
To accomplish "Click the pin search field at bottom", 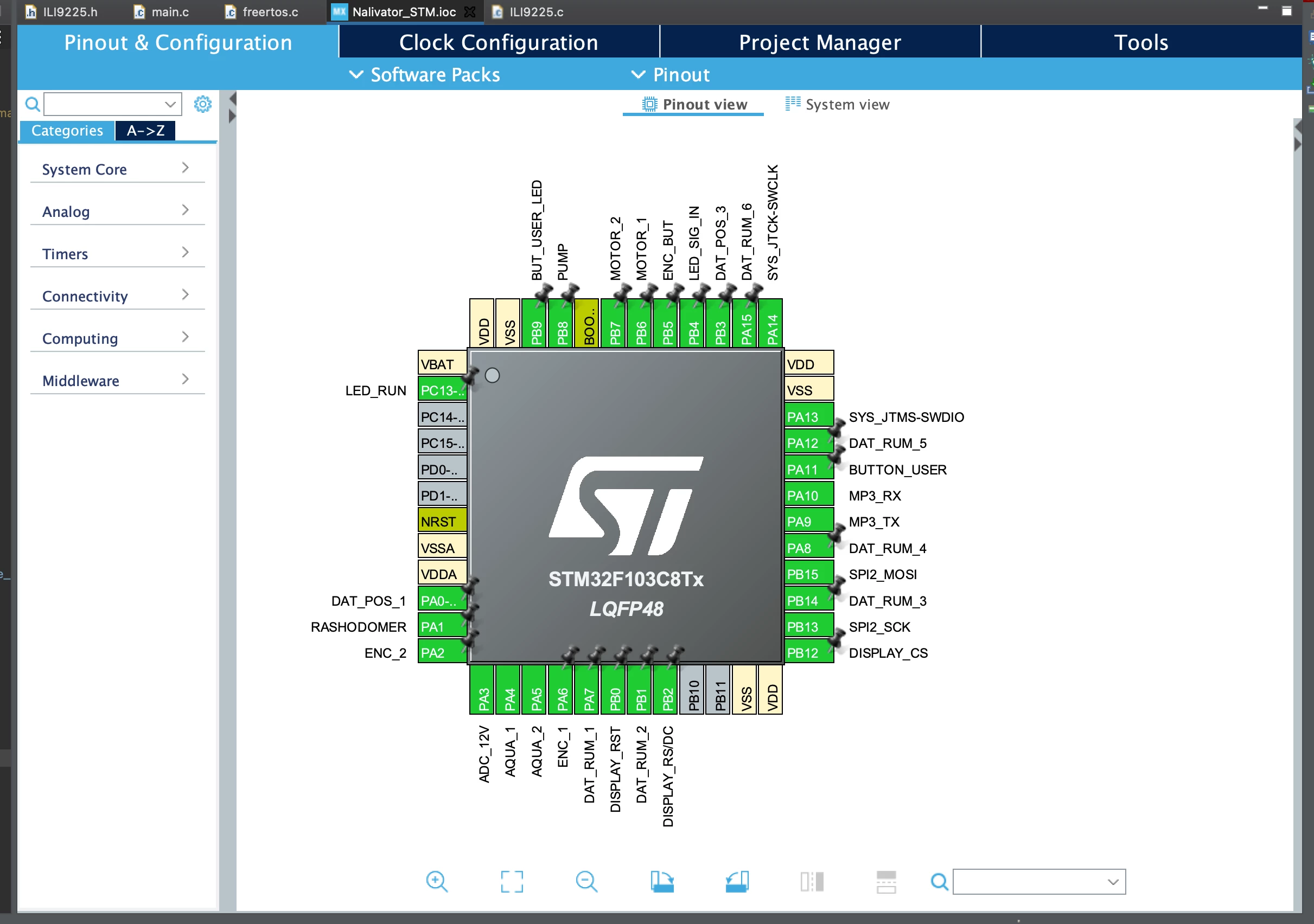I will coord(1039,881).
